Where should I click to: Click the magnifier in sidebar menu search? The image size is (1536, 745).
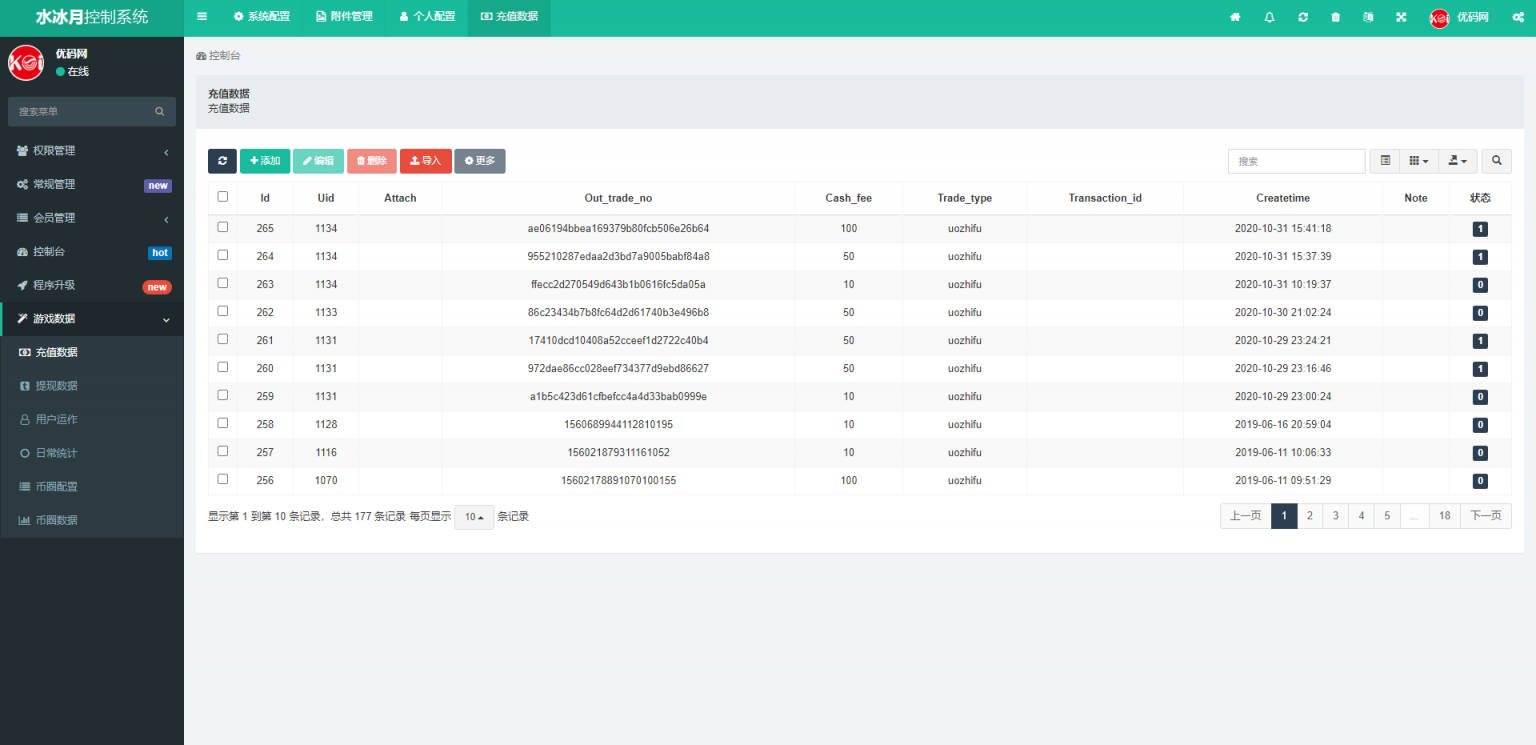click(x=159, y=112)
